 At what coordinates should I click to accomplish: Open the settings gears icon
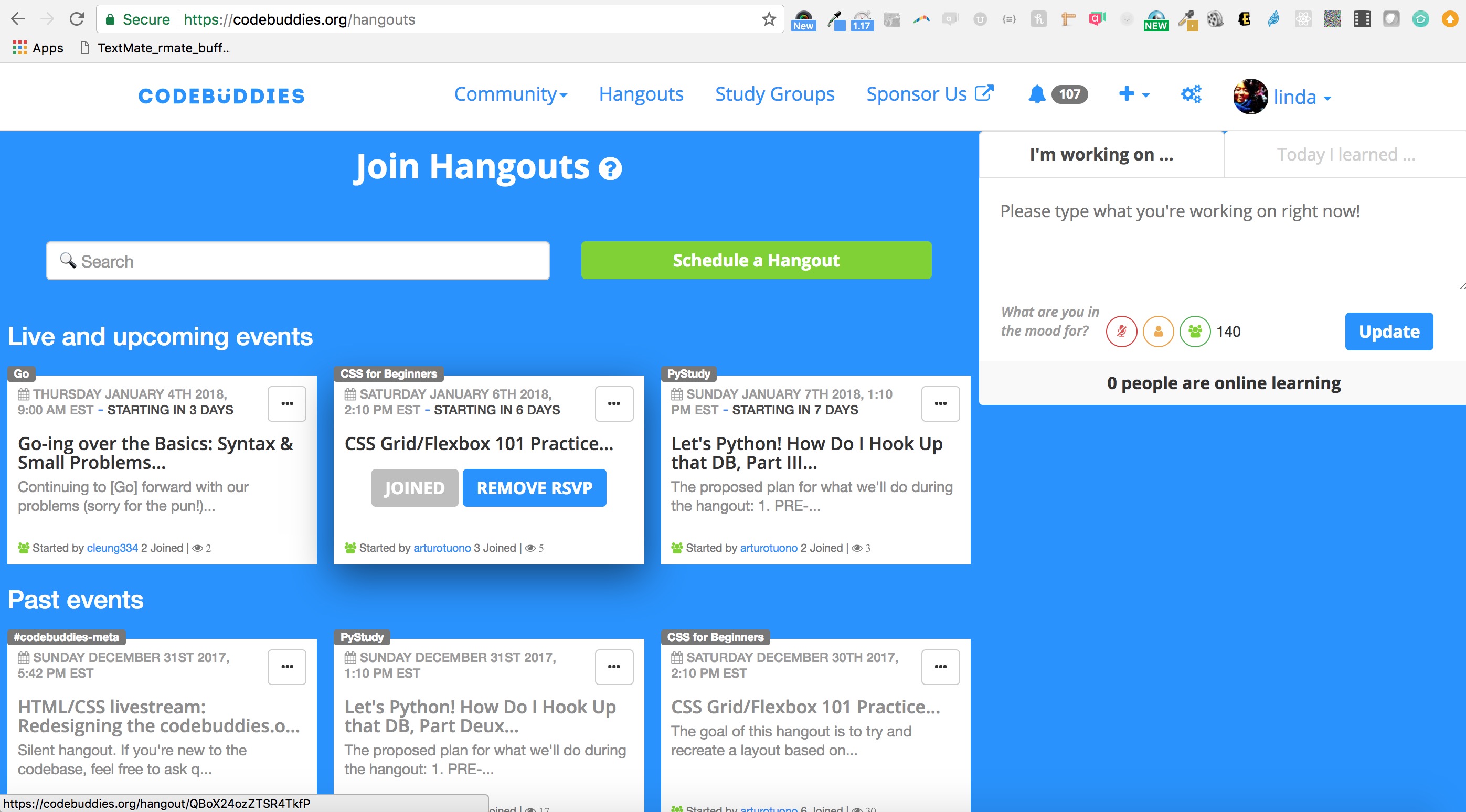1191,94
